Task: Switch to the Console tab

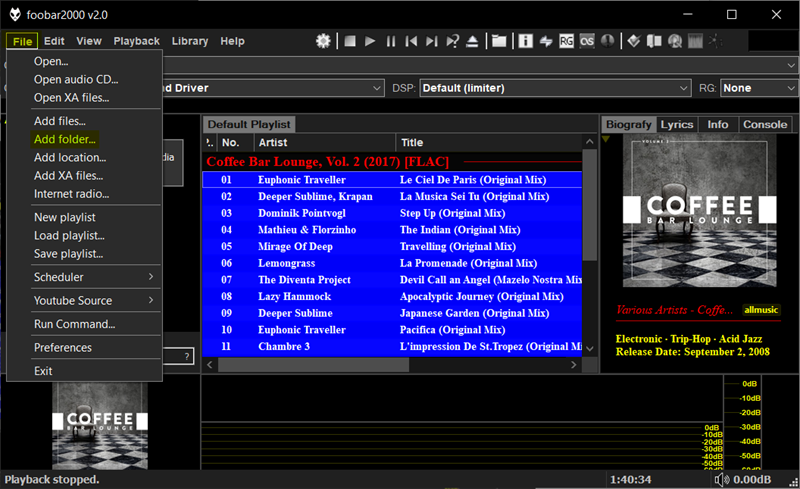Action: coord(765,125)
